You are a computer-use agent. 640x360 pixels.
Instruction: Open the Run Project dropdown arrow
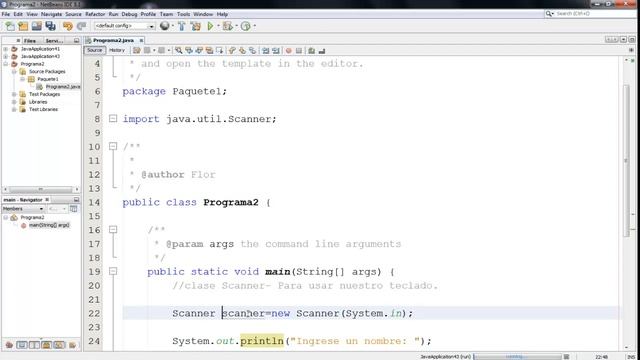(218, 26)
